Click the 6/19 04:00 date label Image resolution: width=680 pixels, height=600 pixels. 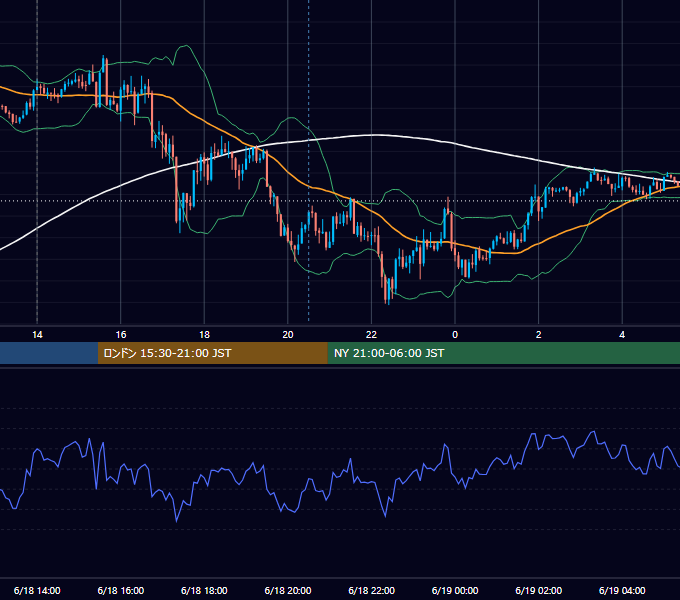click(622, 590)
